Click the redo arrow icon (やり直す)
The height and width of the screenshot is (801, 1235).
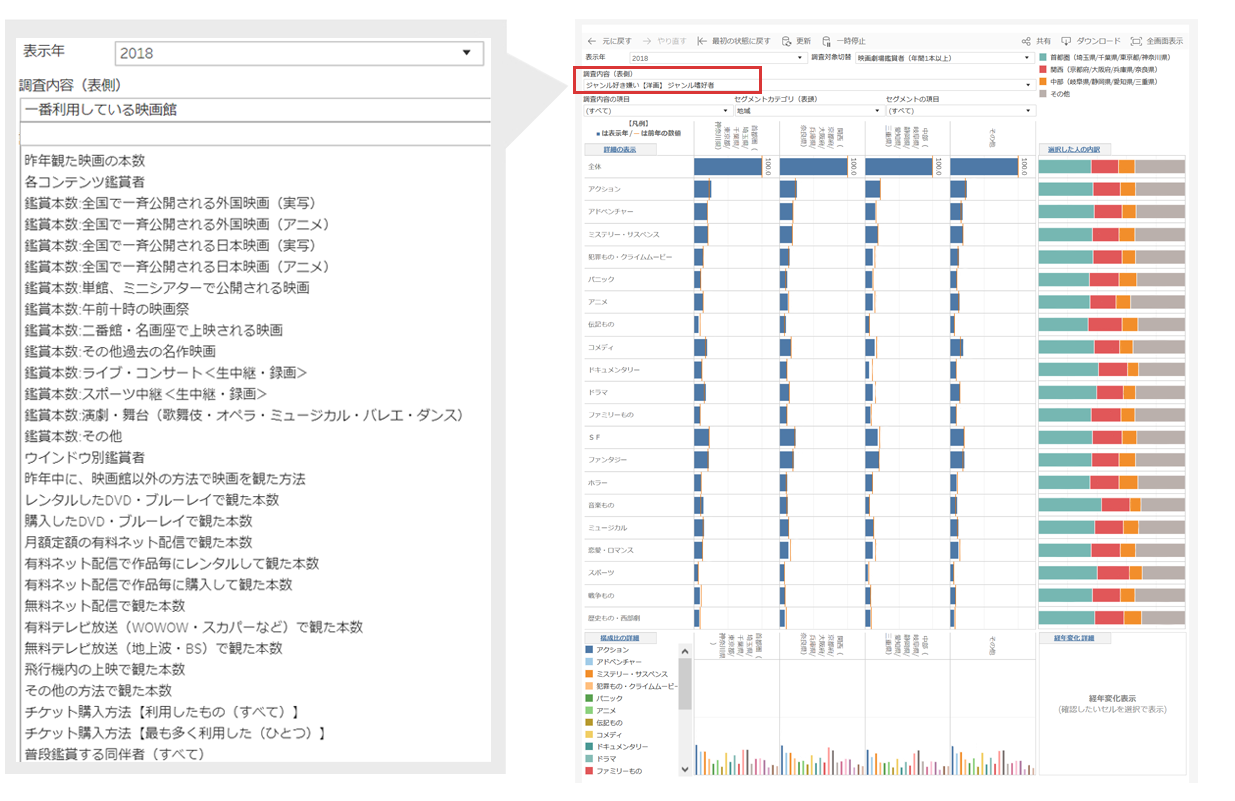pos(647,41)
